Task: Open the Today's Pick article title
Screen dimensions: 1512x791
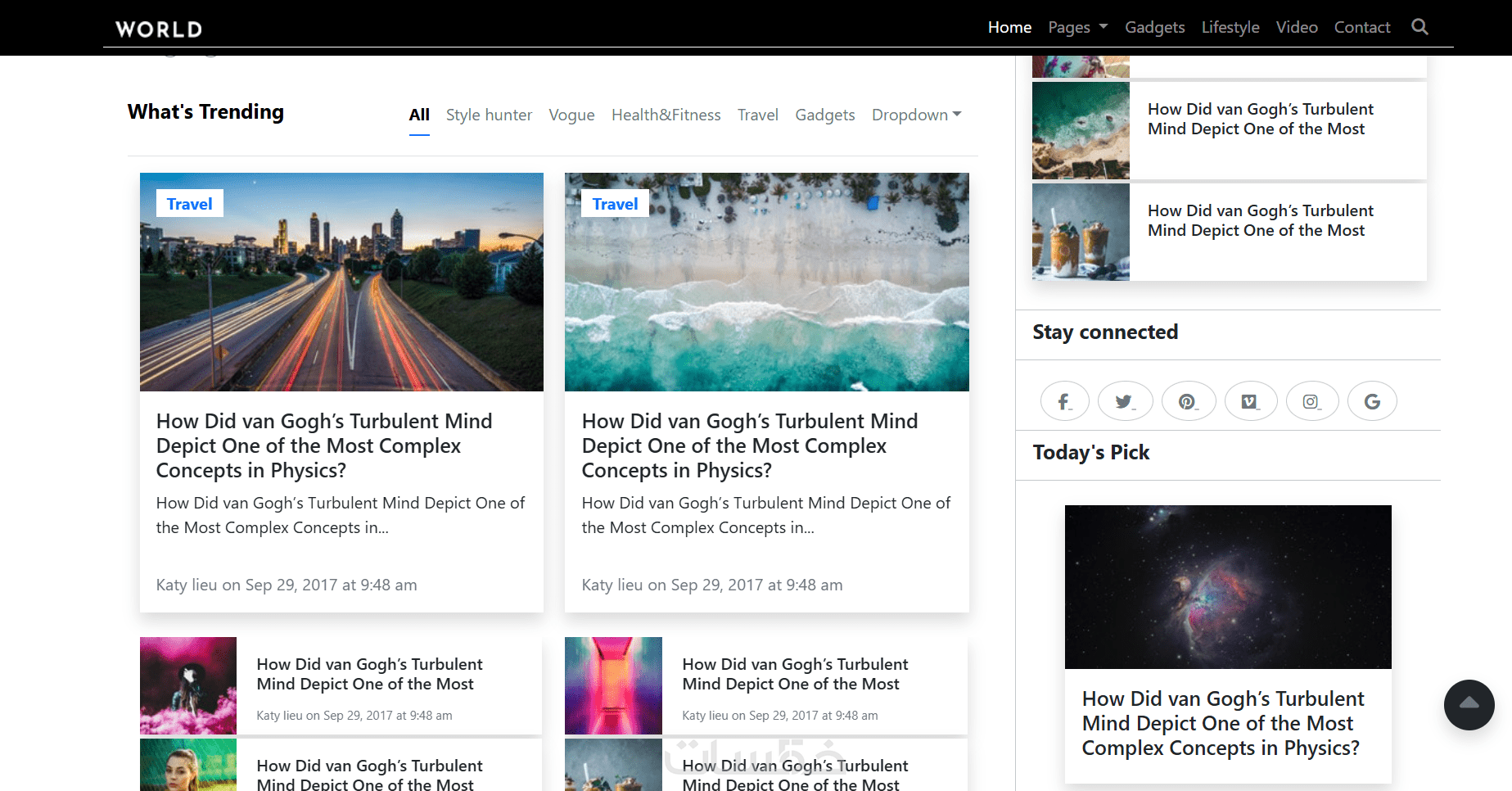Action: [x=1223, y=723]
